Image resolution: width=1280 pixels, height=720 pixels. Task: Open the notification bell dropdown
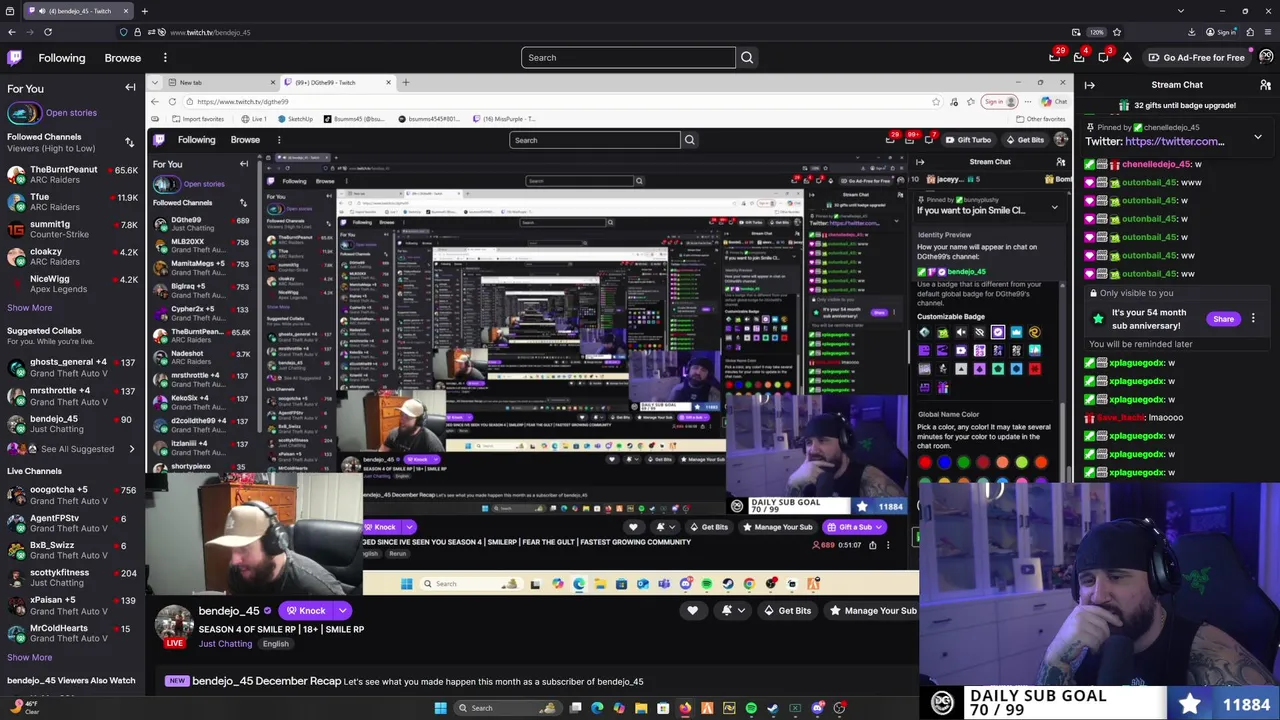(732, 610)
